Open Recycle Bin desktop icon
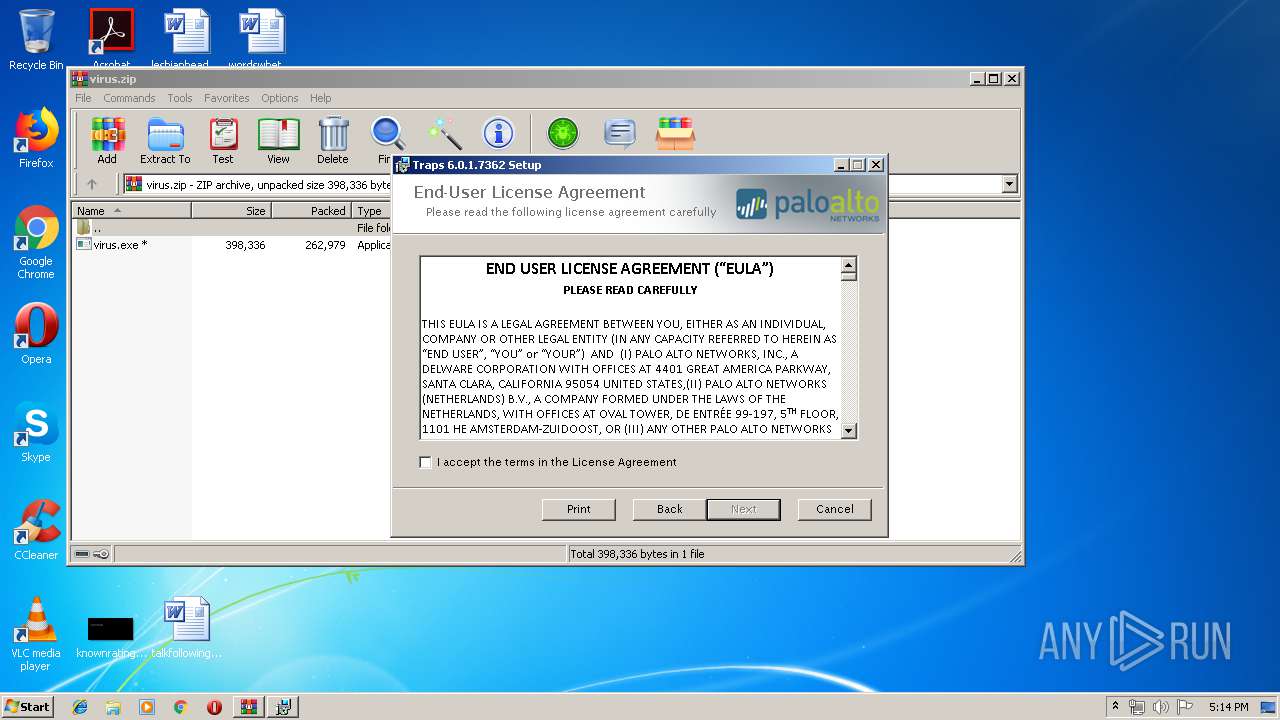This screenshot has width=1280, height=720. coord(36,40)
